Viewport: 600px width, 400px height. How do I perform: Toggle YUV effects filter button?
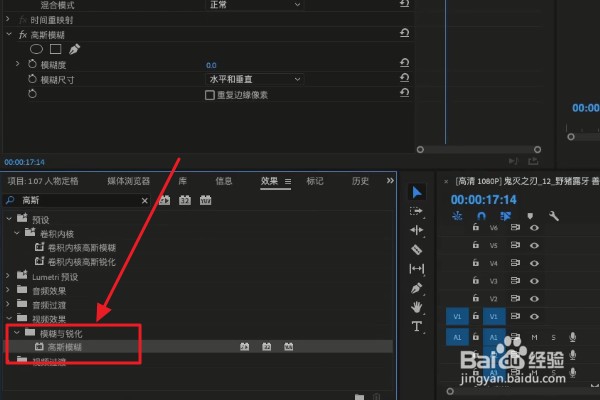click(x=205, y=200)
